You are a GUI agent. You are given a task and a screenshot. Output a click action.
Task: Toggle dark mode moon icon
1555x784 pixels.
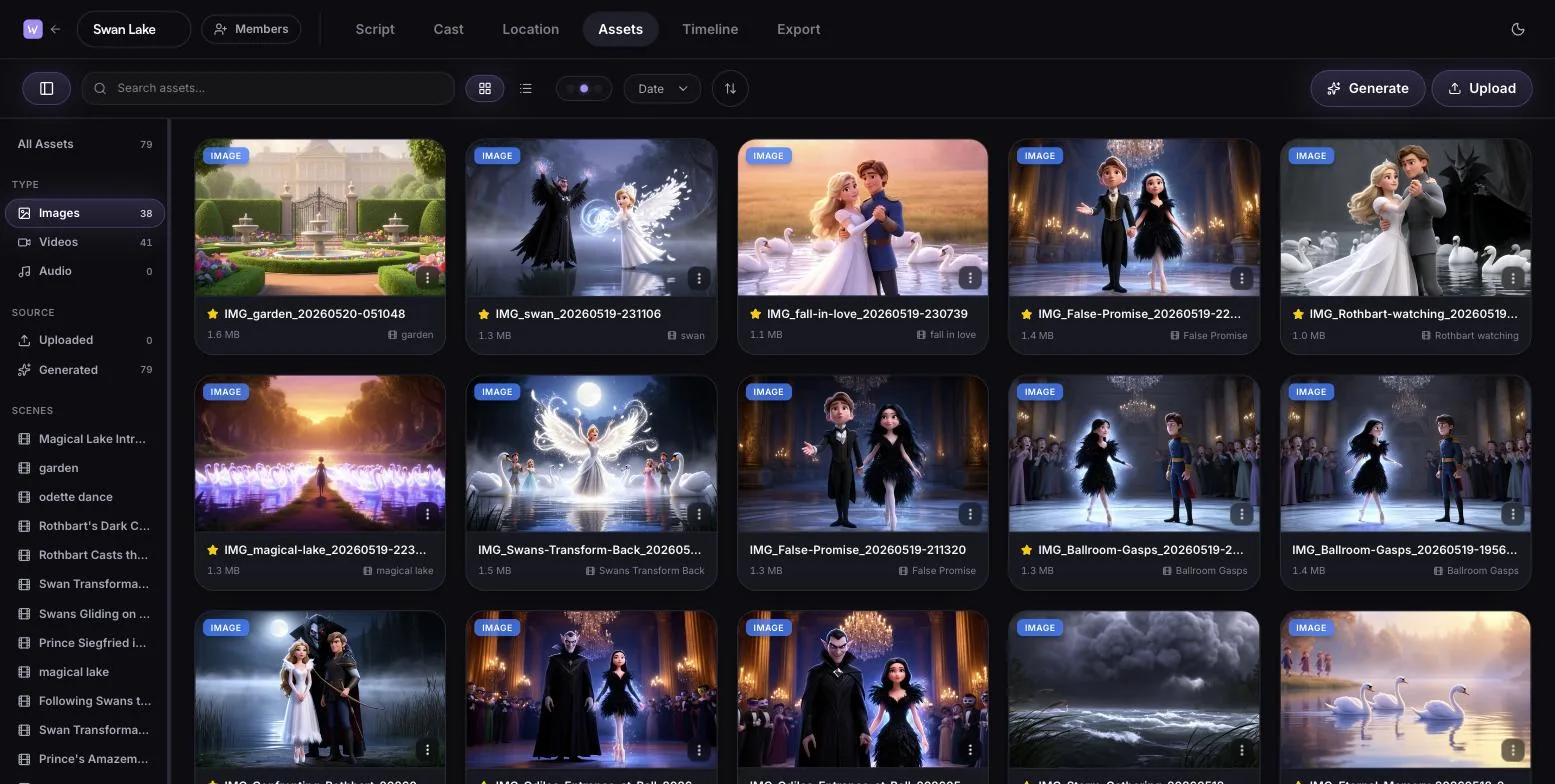coord(1518,29)
